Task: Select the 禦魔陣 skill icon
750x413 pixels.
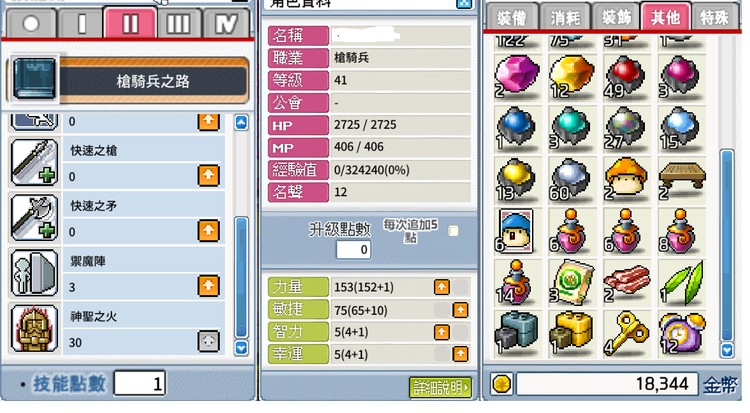Action: pos(34,273)
